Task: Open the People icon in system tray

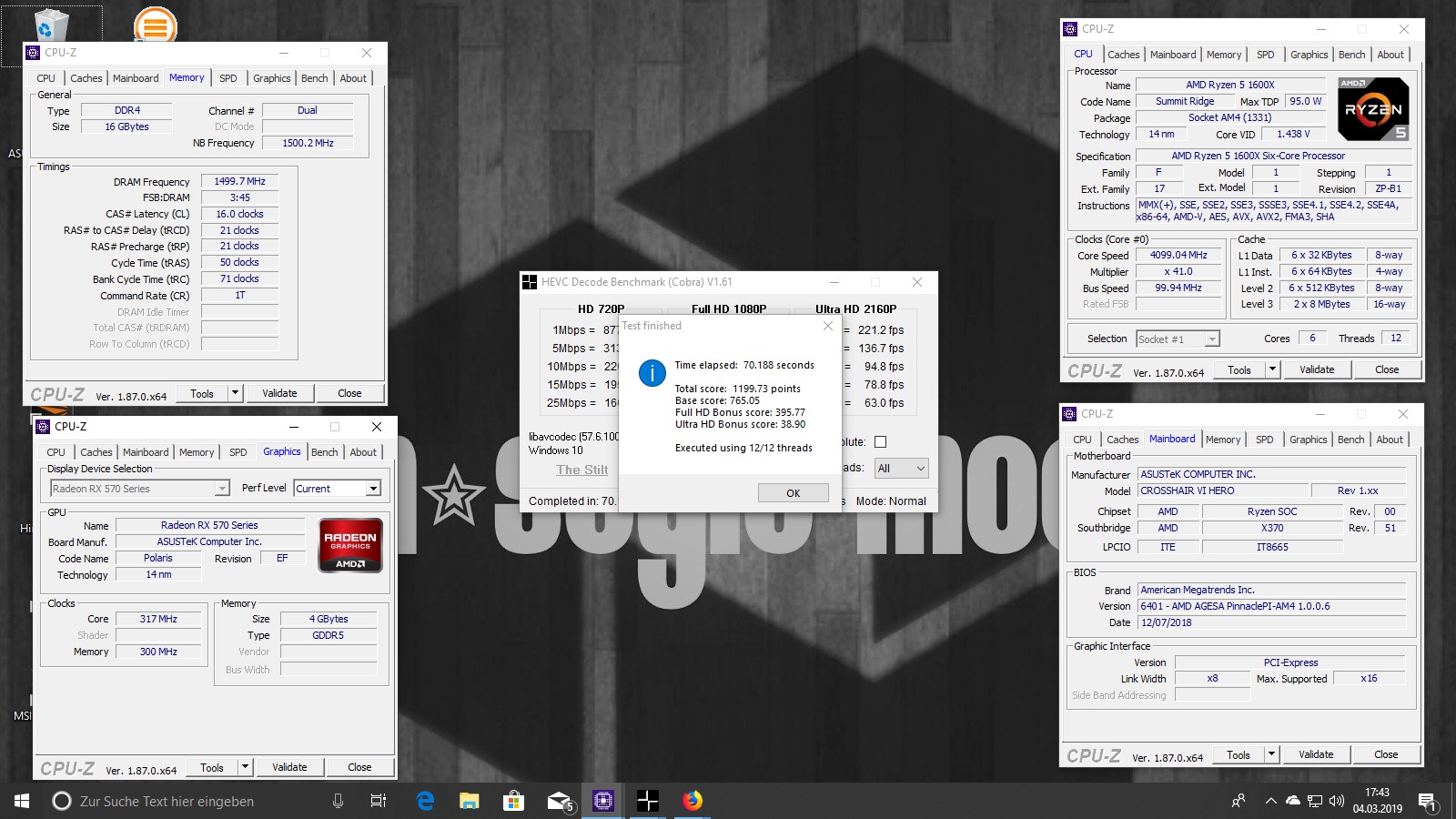Action: [x=1239, y=801]
